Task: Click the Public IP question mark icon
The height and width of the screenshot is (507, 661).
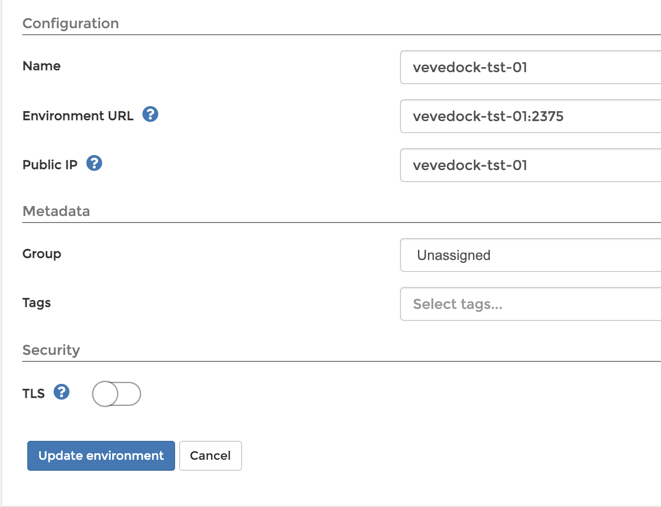Action: point(94,163)
